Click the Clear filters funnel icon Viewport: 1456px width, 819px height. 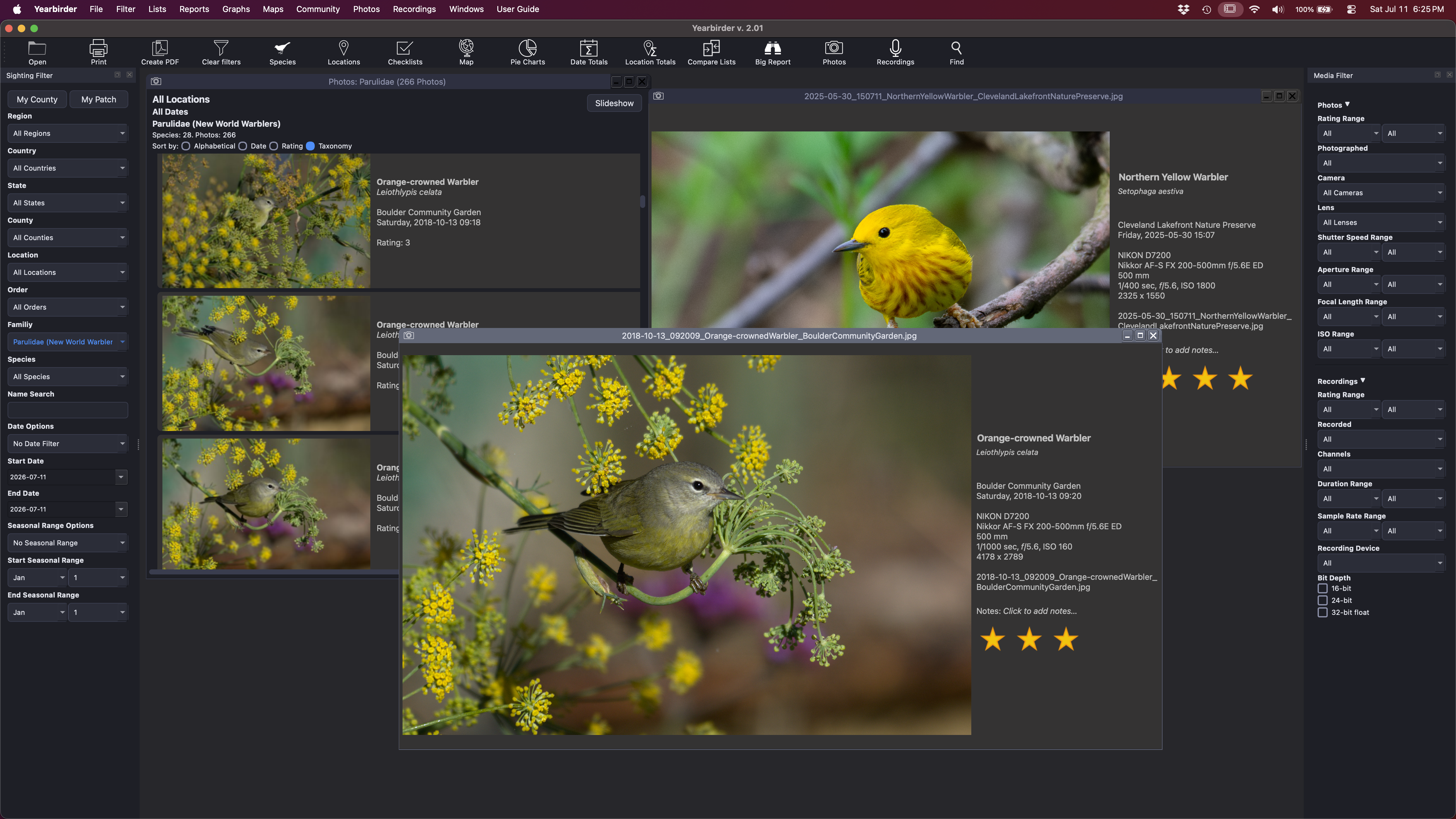click(221, 48)
